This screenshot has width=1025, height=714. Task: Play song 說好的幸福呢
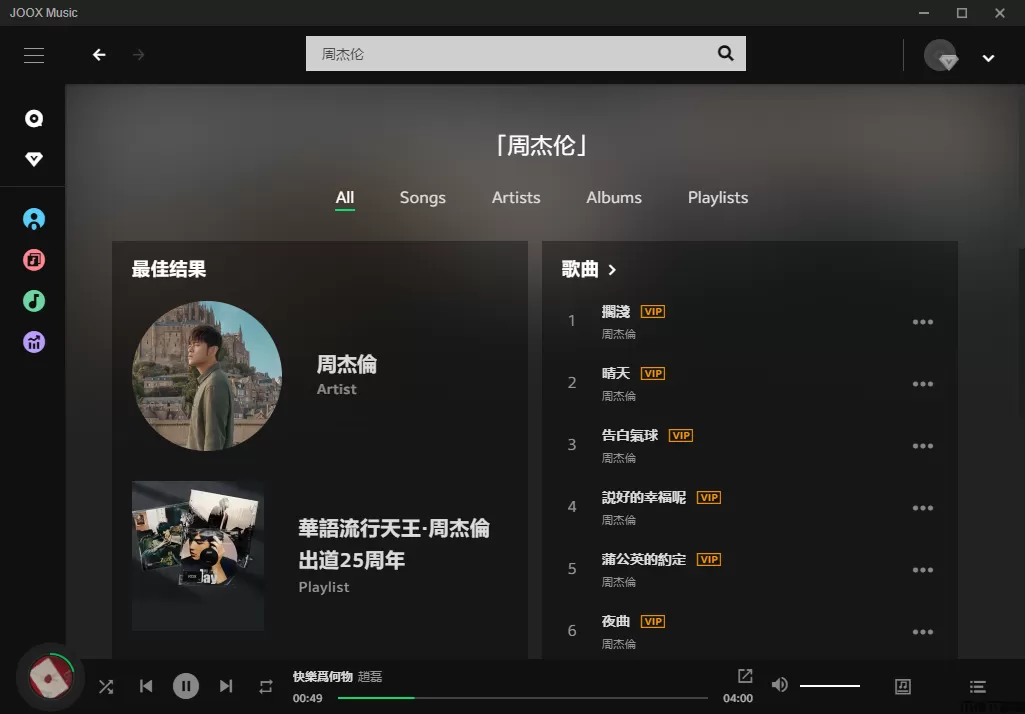coord(644,498)
